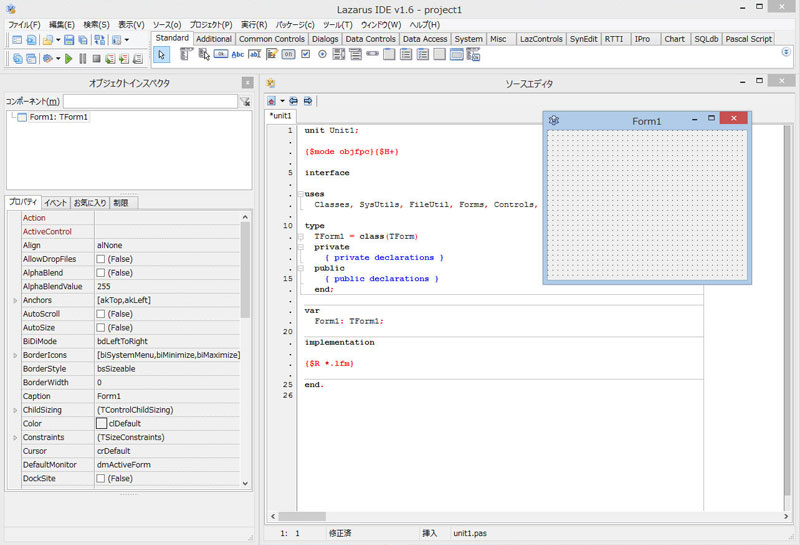The width and height of the screenshot is (800, 545).
Task: Pause program execution
Action: (83, 59)
